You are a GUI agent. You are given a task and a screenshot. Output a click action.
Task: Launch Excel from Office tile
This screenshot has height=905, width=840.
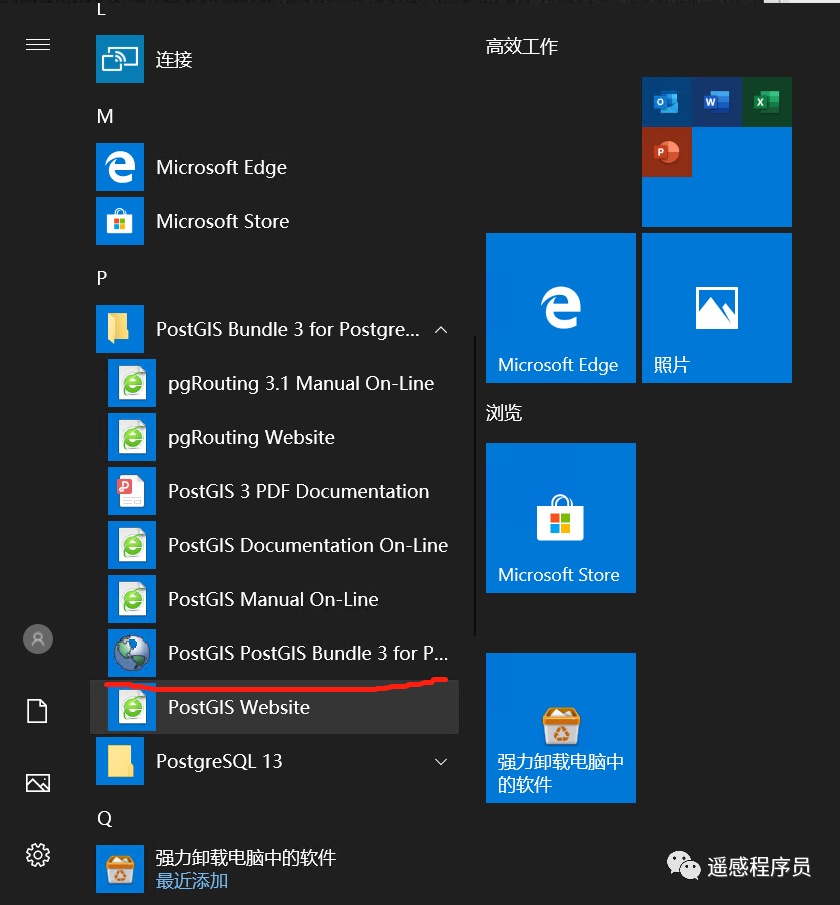[x=767, y=102]
